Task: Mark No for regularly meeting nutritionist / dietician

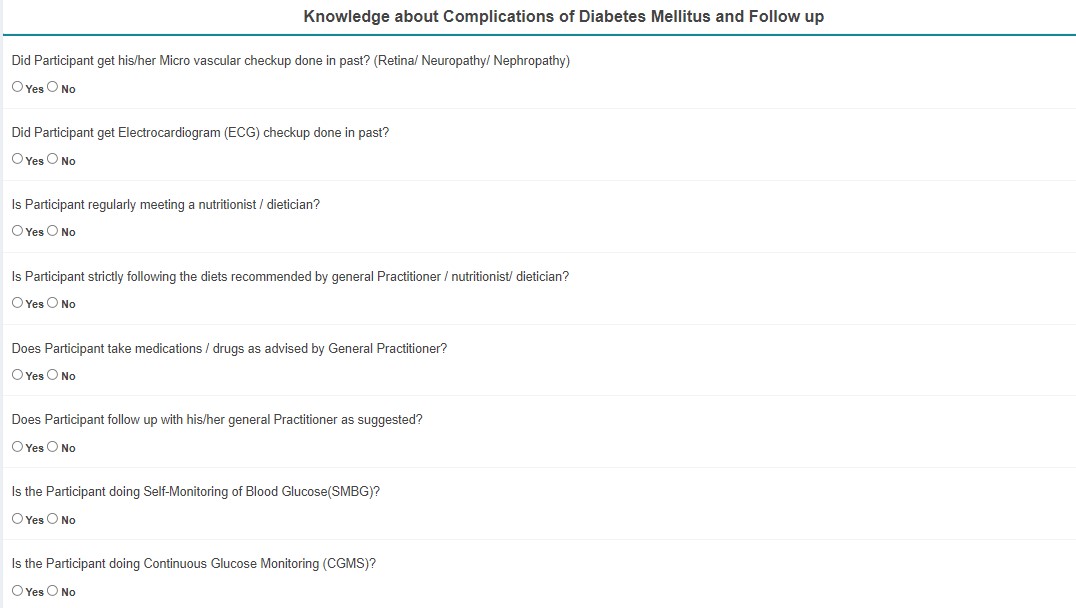Action: [52, 231]
